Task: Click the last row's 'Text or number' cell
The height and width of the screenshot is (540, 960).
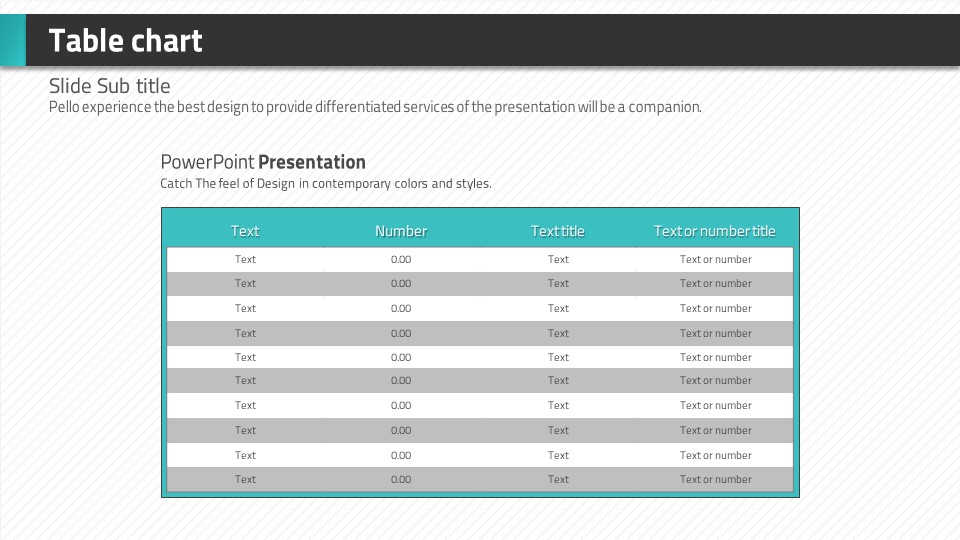Action: (x=715, y=480)
